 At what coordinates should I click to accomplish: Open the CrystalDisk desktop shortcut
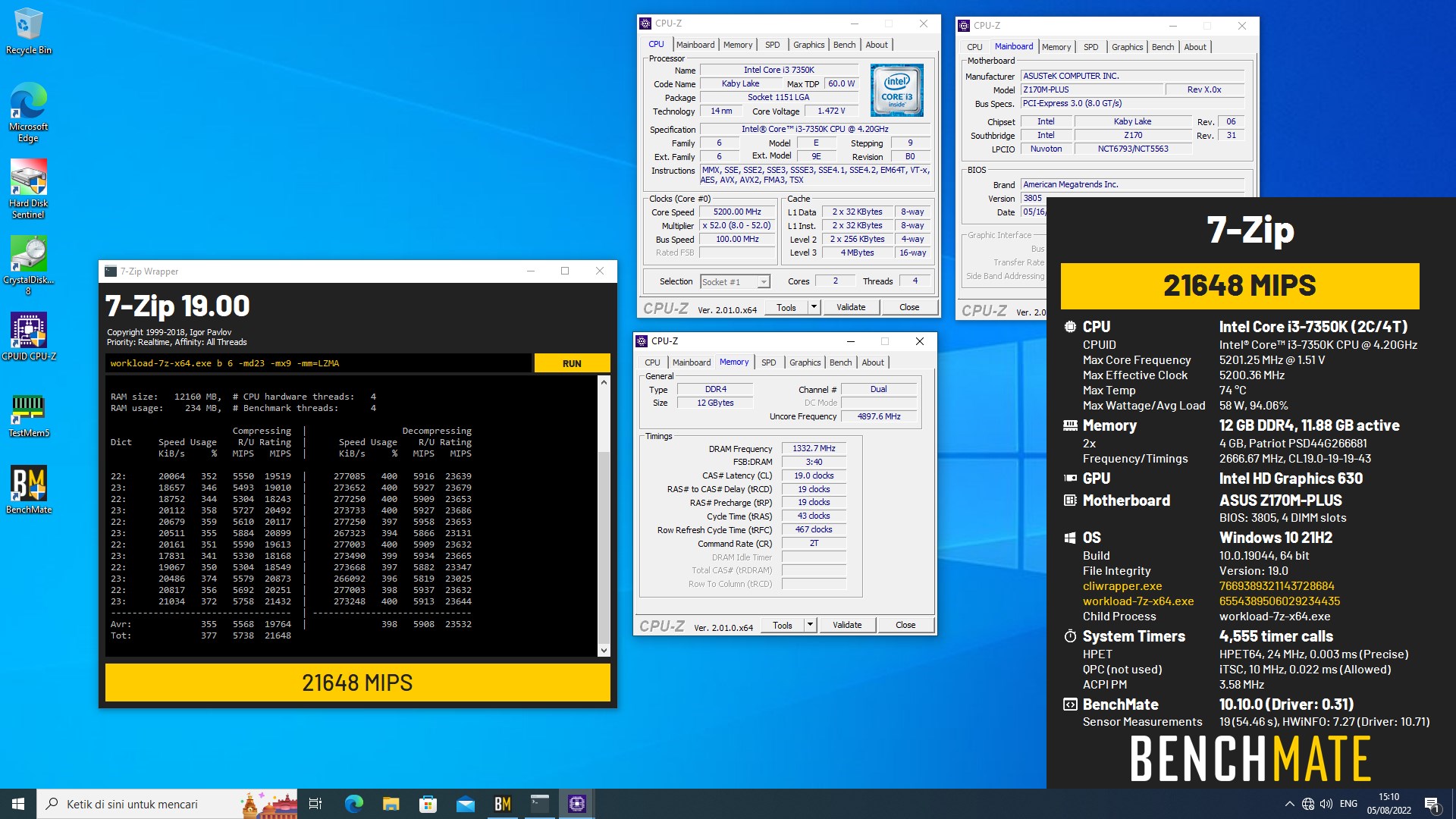point(28,265)
